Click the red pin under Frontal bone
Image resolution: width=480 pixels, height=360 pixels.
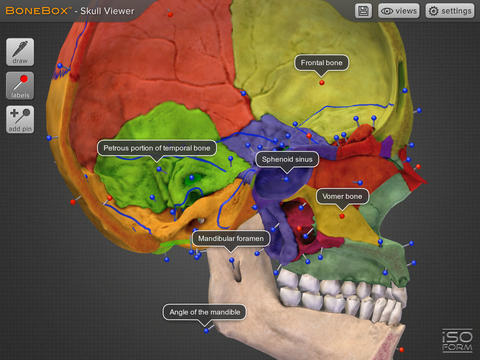point(322,82)
